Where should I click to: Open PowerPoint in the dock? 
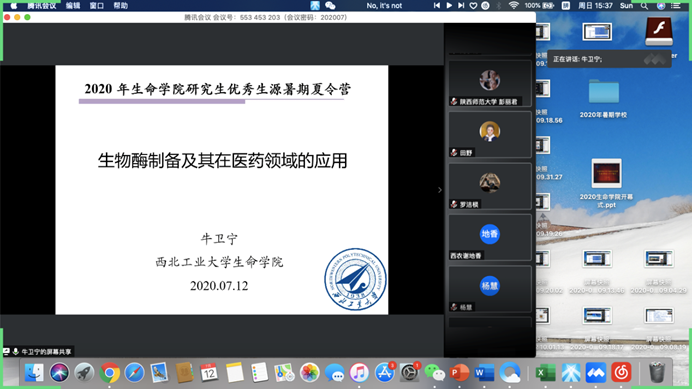[459, 373]
